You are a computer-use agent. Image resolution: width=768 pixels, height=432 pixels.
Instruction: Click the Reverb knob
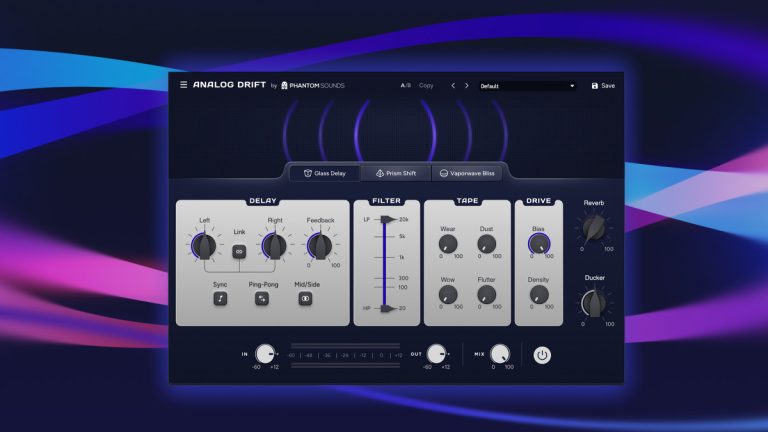pos(594,228)
